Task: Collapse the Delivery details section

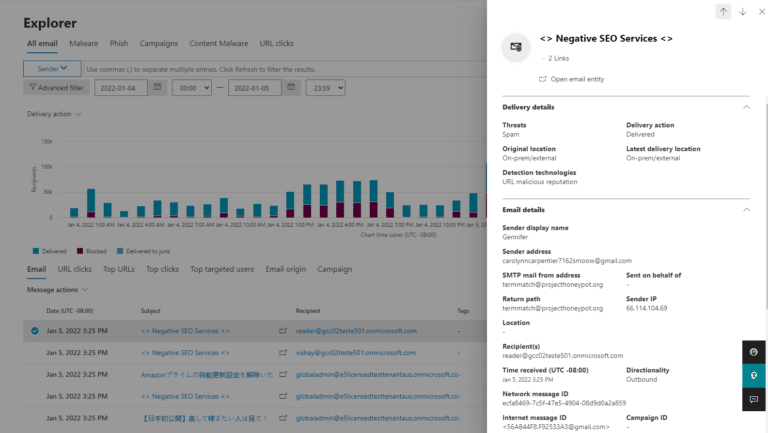Action: 745,106
